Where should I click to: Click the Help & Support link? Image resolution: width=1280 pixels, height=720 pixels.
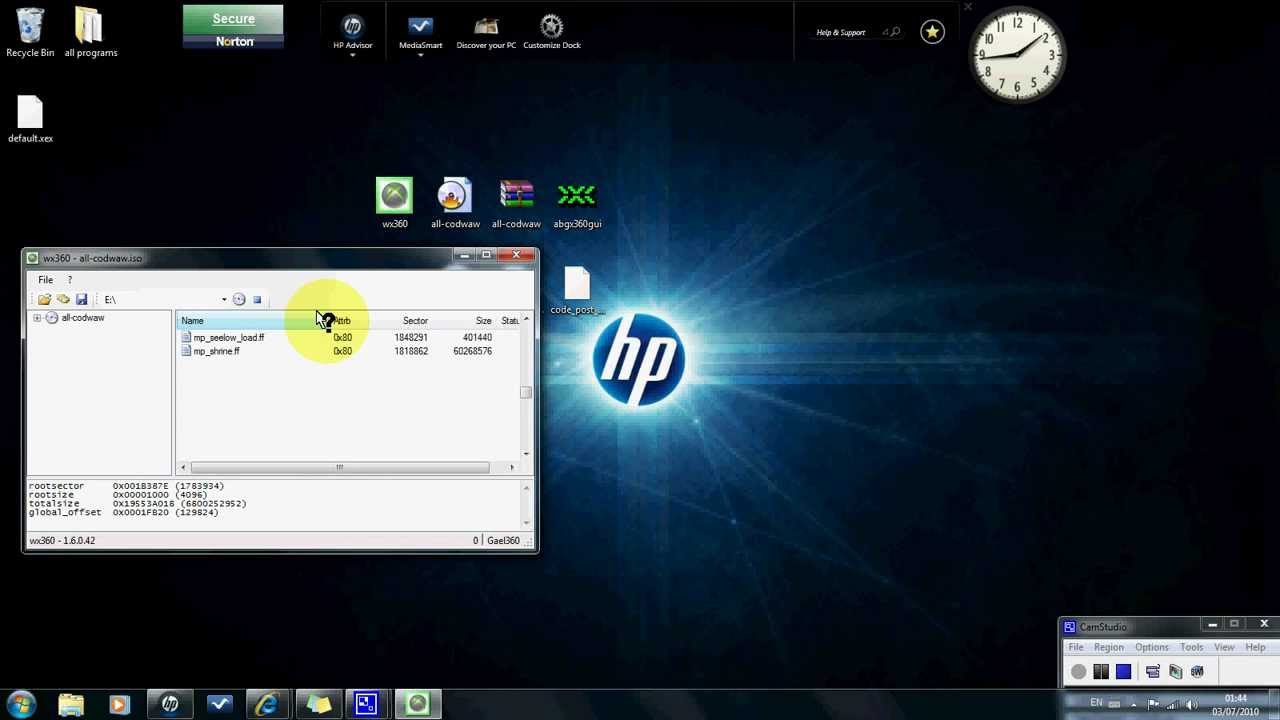pos(840,33)
